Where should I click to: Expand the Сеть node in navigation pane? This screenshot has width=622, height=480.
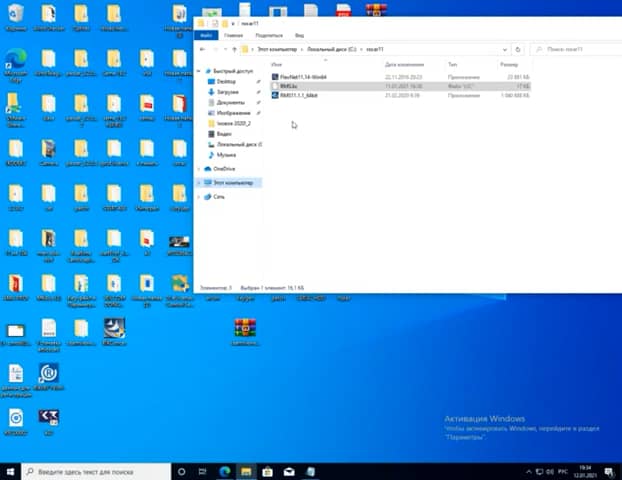coord(199,197)
